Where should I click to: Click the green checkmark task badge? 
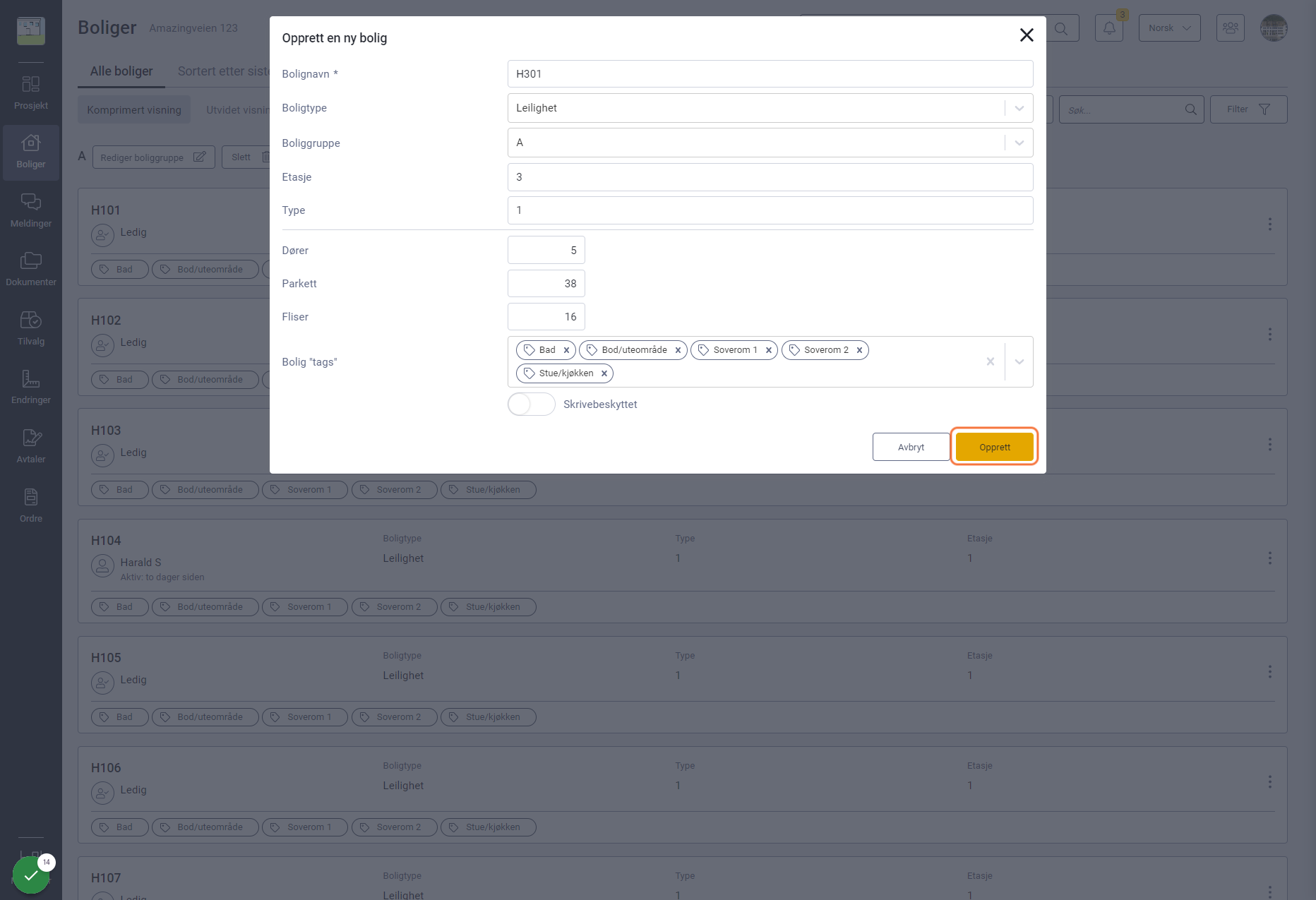pos(31,875)
